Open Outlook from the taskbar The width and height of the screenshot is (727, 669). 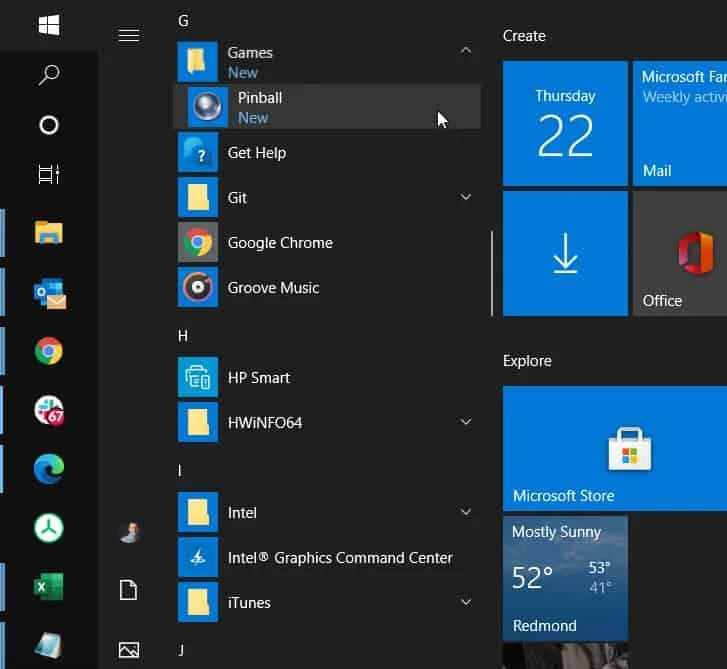50,293
